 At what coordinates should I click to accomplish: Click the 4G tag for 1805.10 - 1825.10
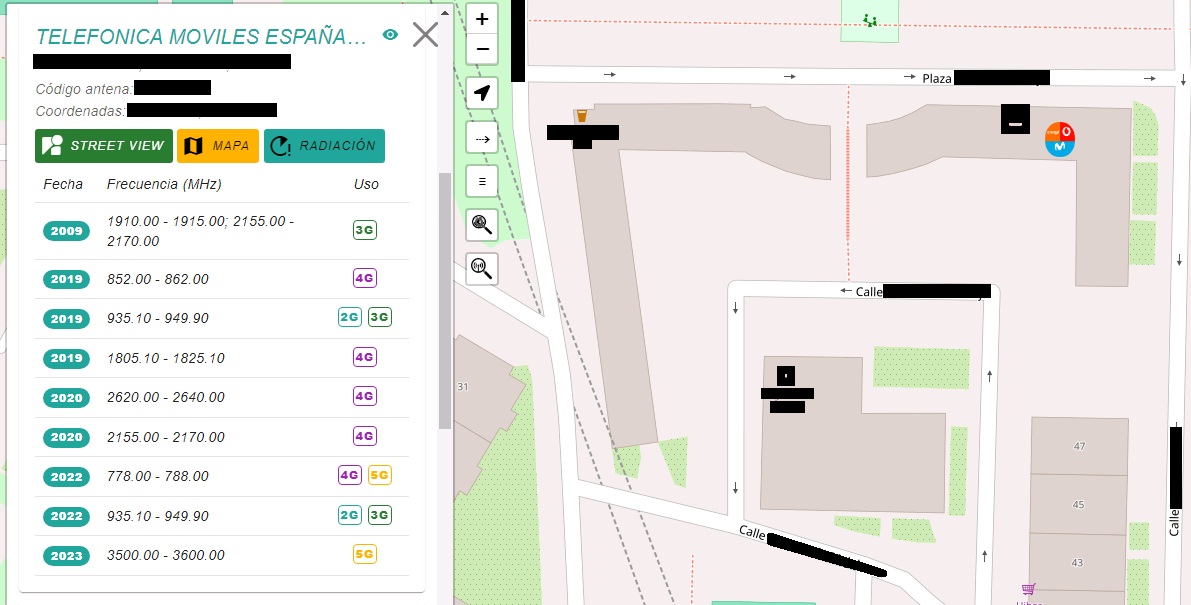(x=365, y=358)
